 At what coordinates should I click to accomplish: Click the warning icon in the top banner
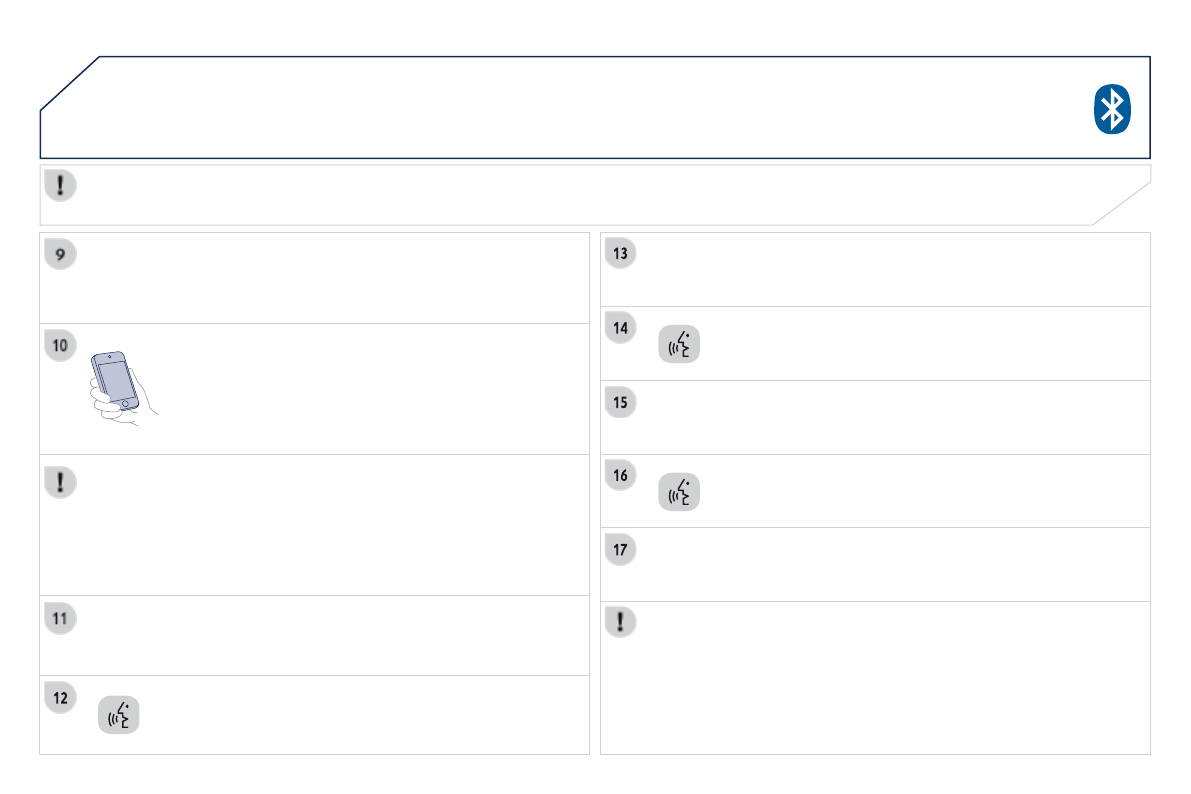61,186
